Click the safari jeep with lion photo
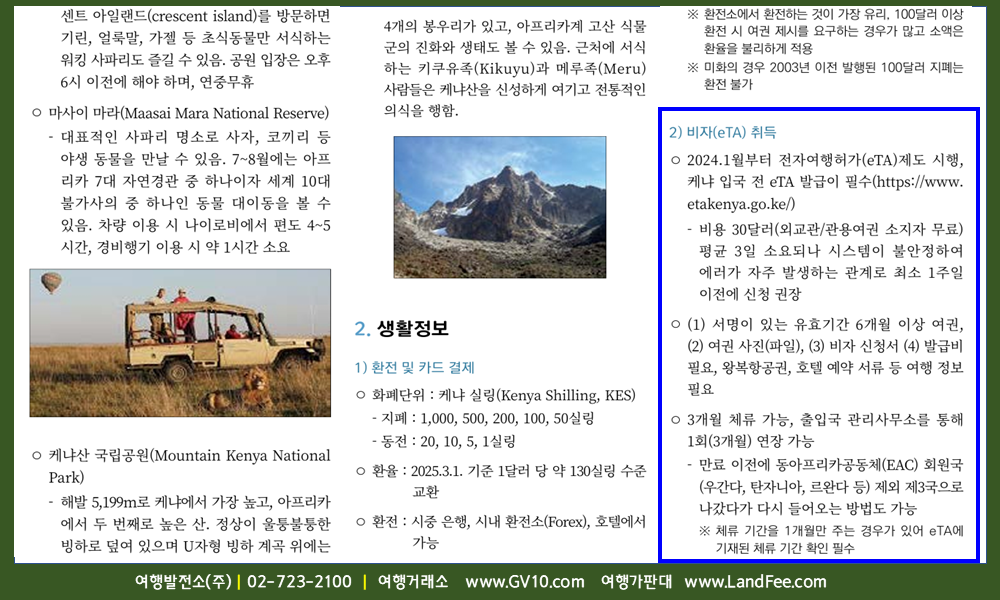This screenshot has height=600, width=1000. (180, 343)
